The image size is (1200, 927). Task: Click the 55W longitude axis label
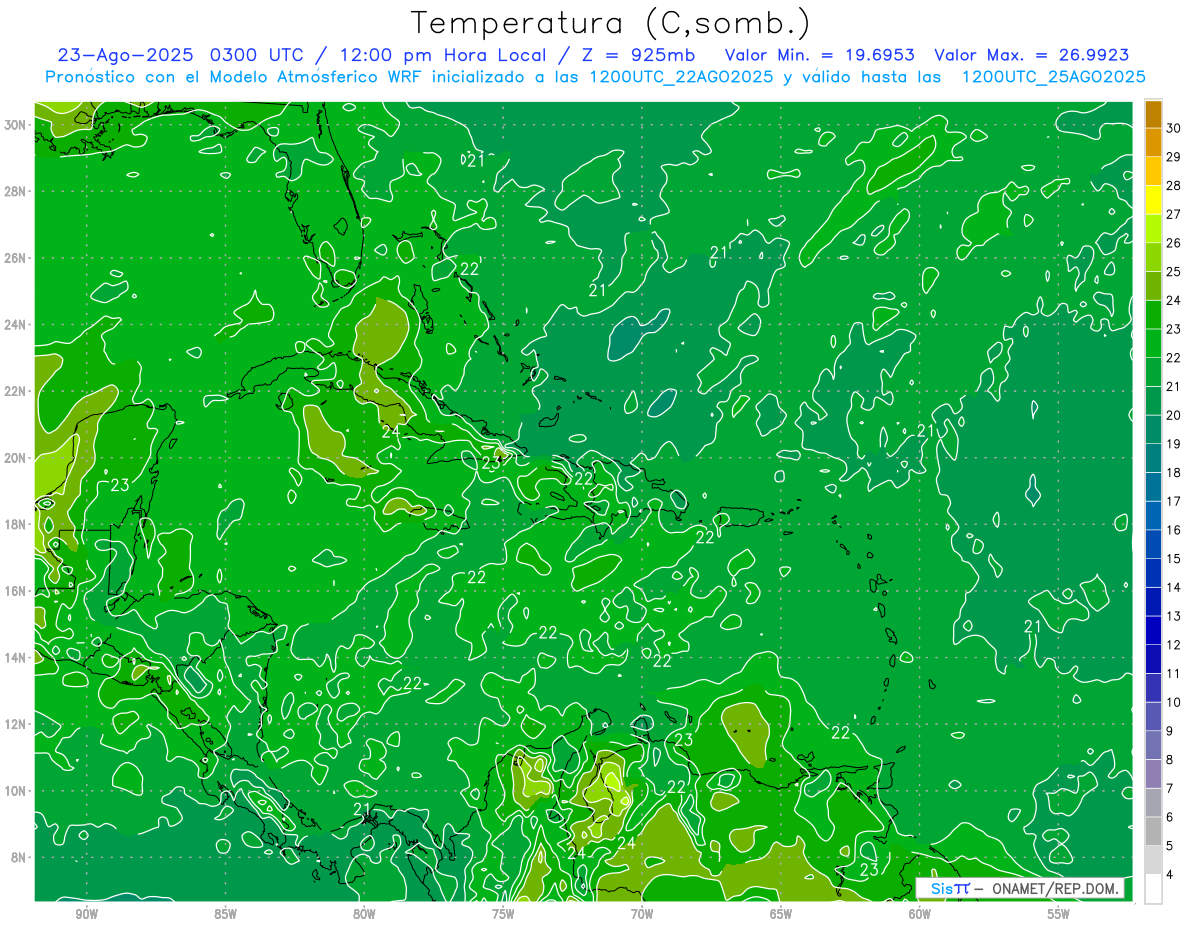coord(1059,914)
